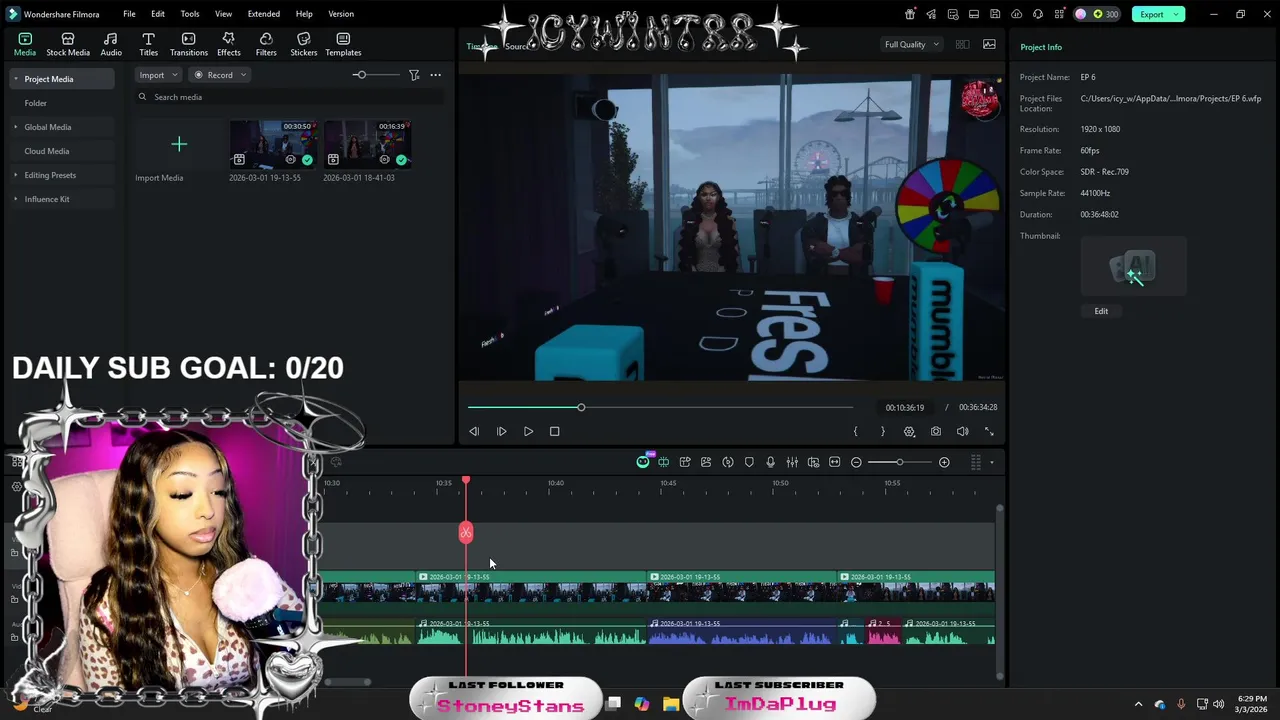Adjust the media thumbnail size slider

pyautogui.click(x=374, y=75)
